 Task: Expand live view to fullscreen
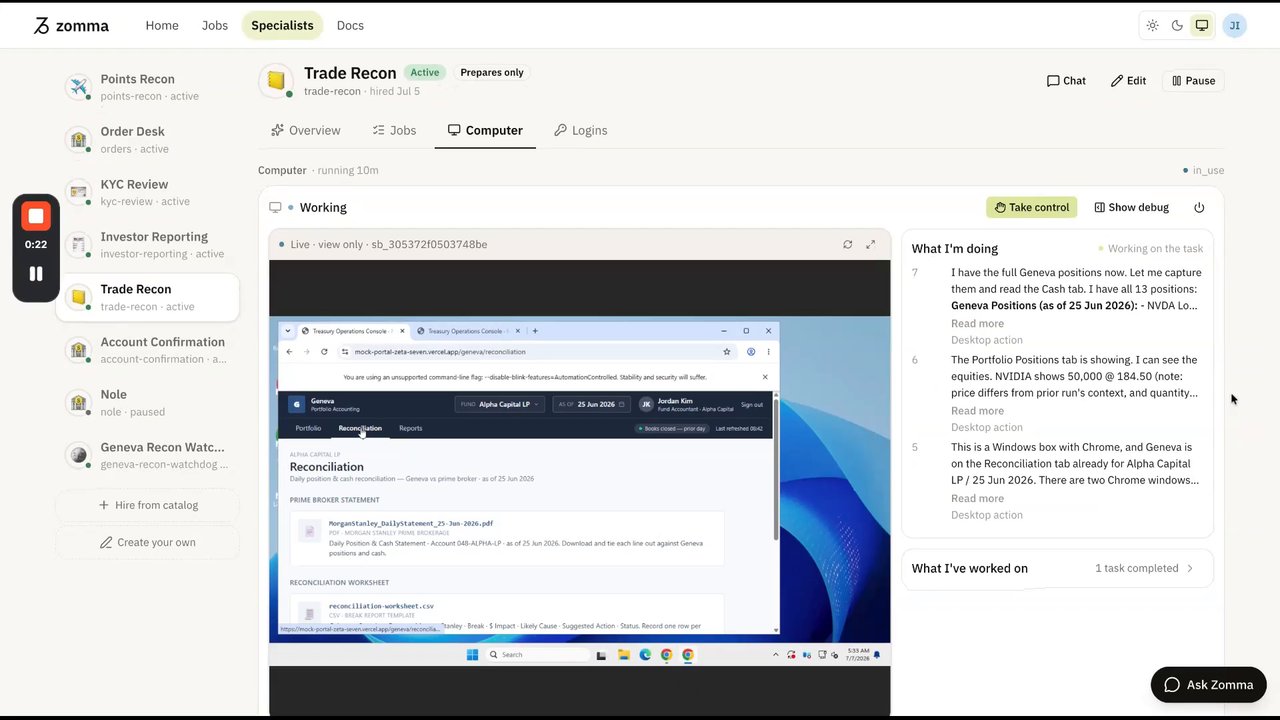click(870, 244)
